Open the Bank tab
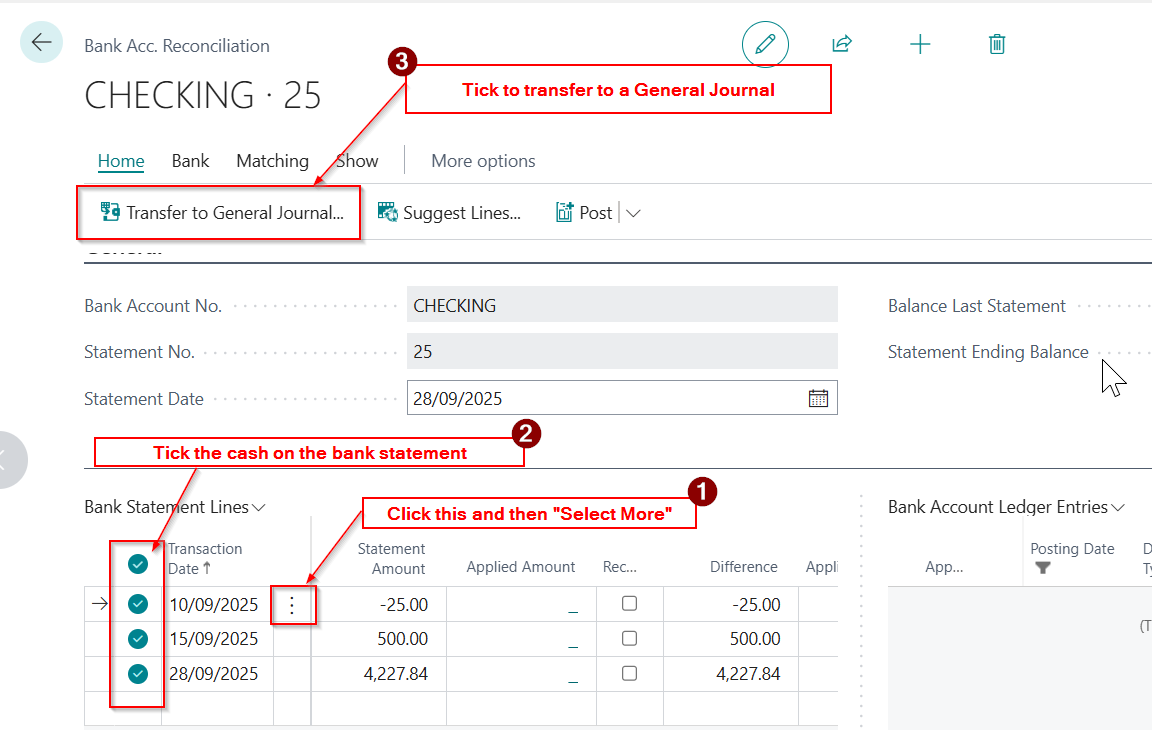 (x=190, y=161)
